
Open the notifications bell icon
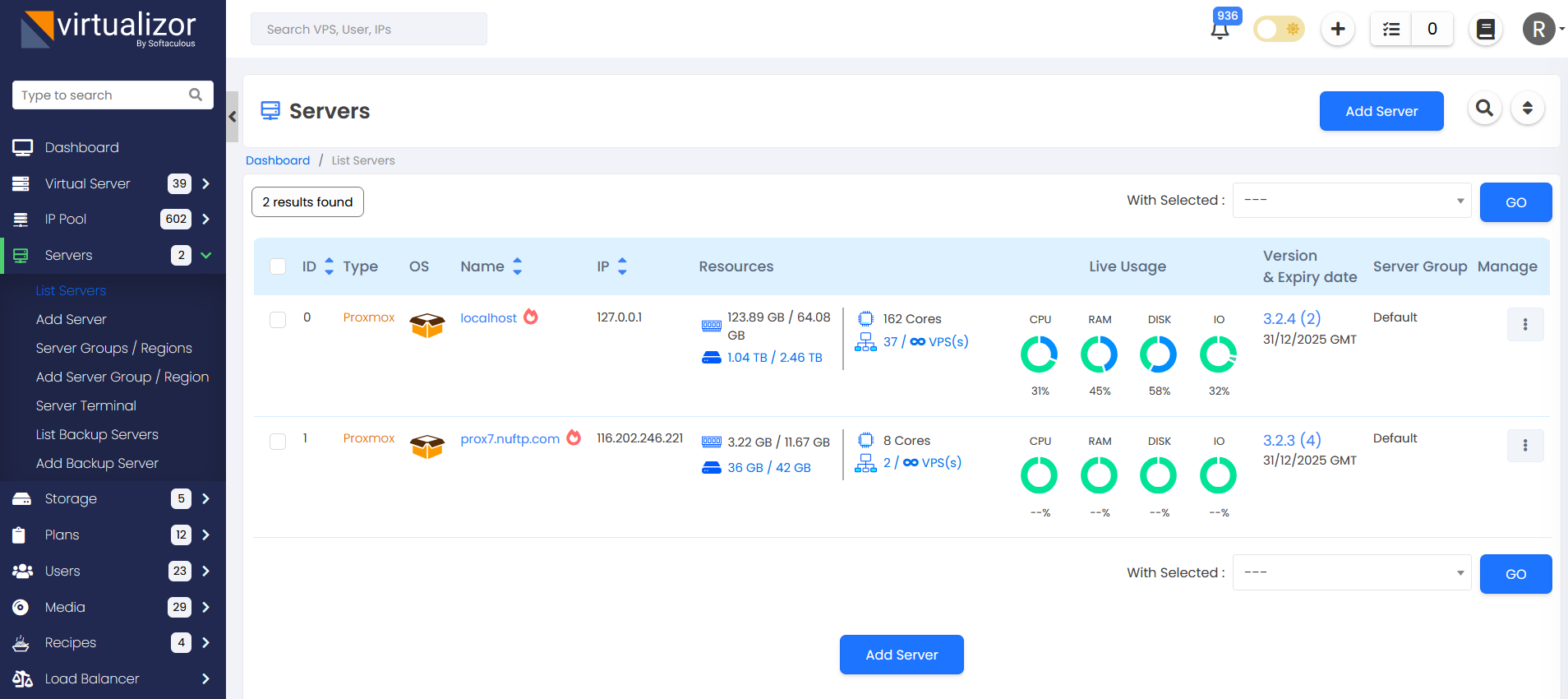(1220, 30)
